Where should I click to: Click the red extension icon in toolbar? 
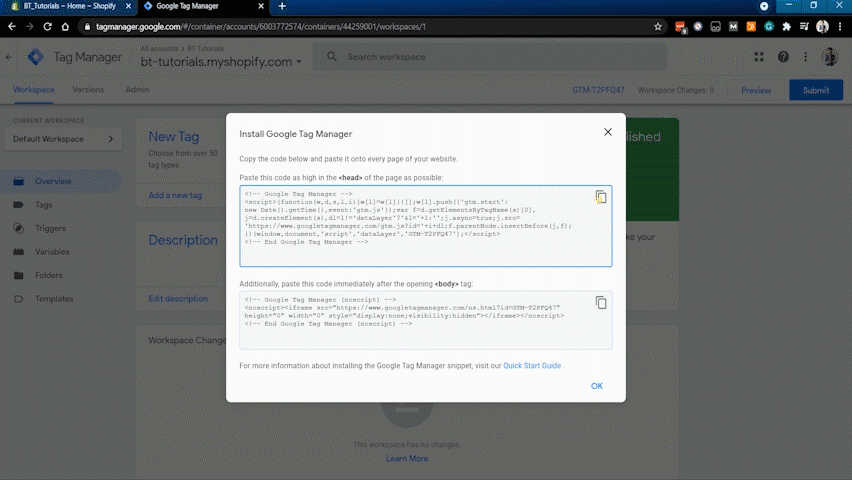point(680,27)
